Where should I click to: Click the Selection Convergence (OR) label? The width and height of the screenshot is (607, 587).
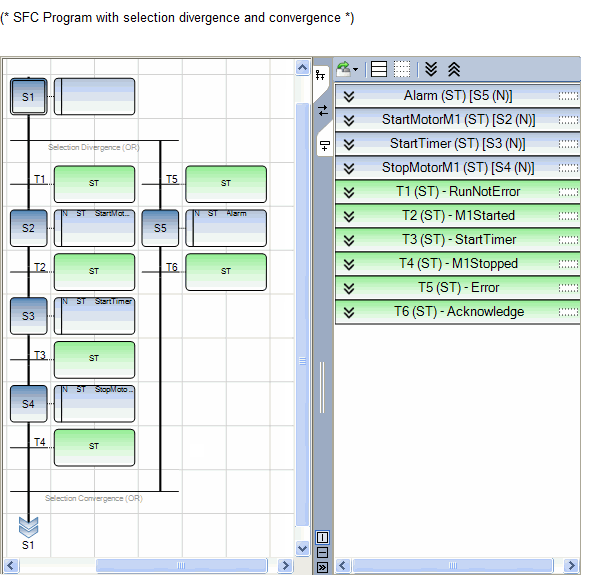tap(94, 498)
